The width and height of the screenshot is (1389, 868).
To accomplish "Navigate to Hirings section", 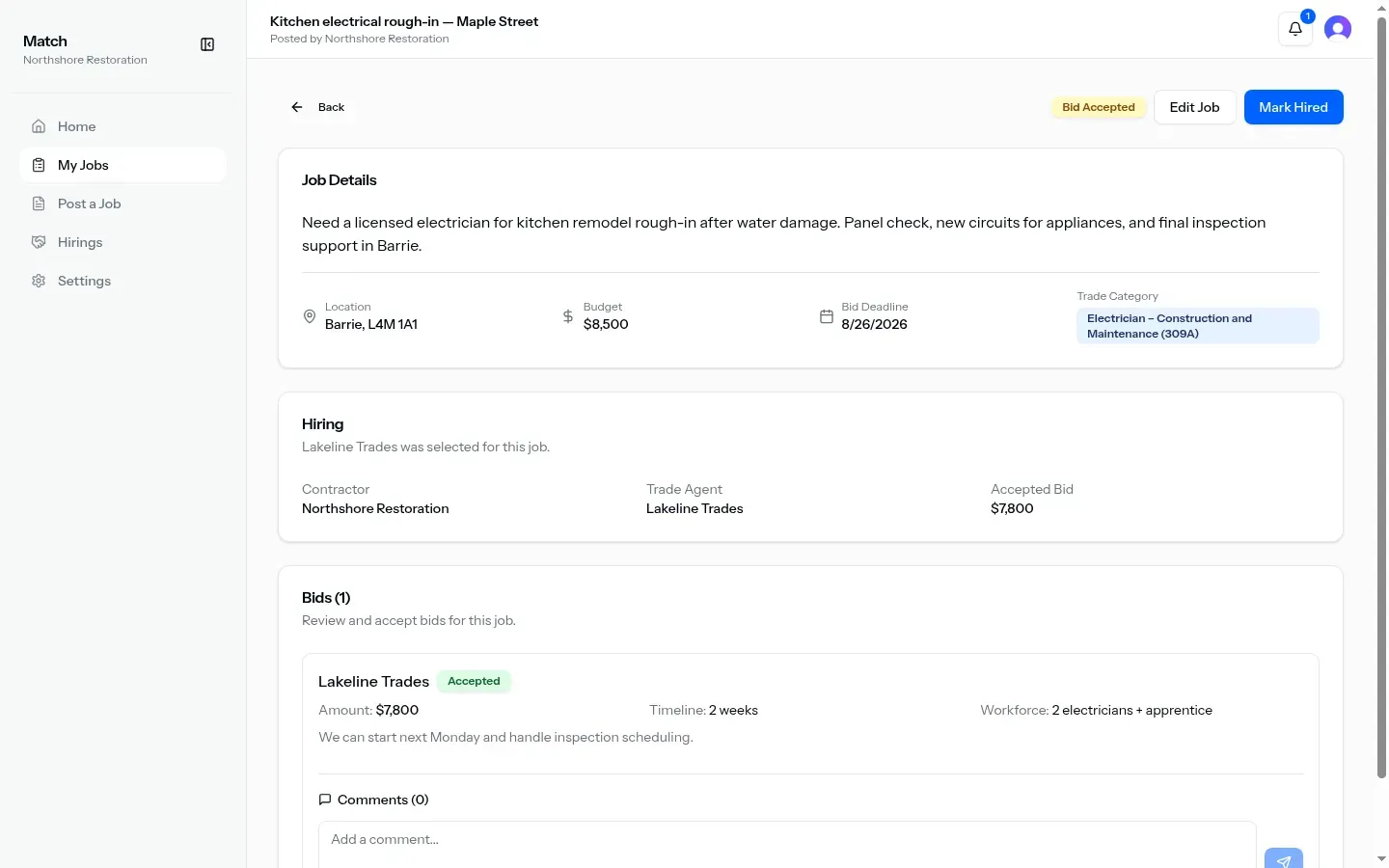I will (x=123, y=242).
